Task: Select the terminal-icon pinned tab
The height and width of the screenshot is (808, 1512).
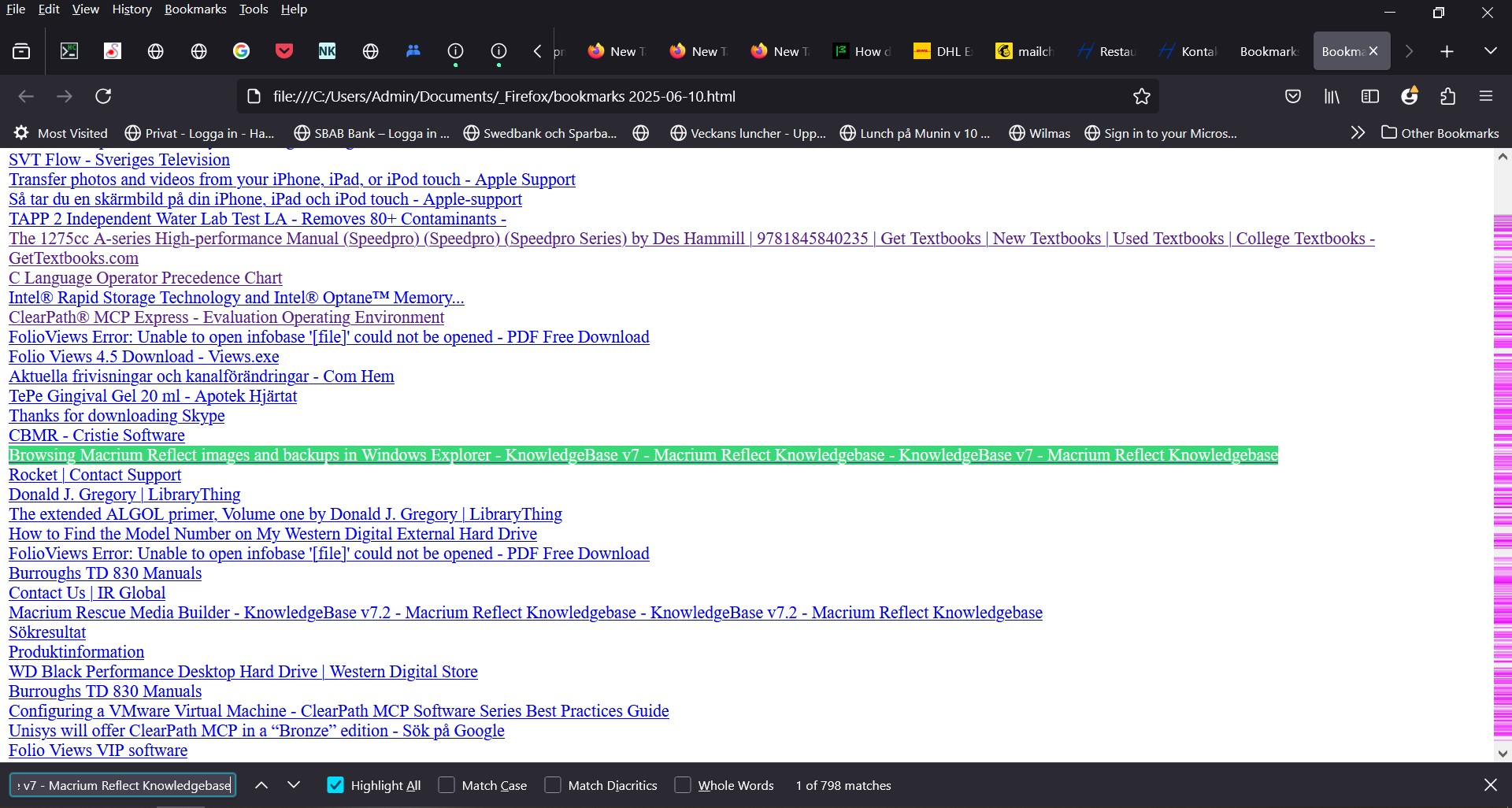Action: click(69, 51)
